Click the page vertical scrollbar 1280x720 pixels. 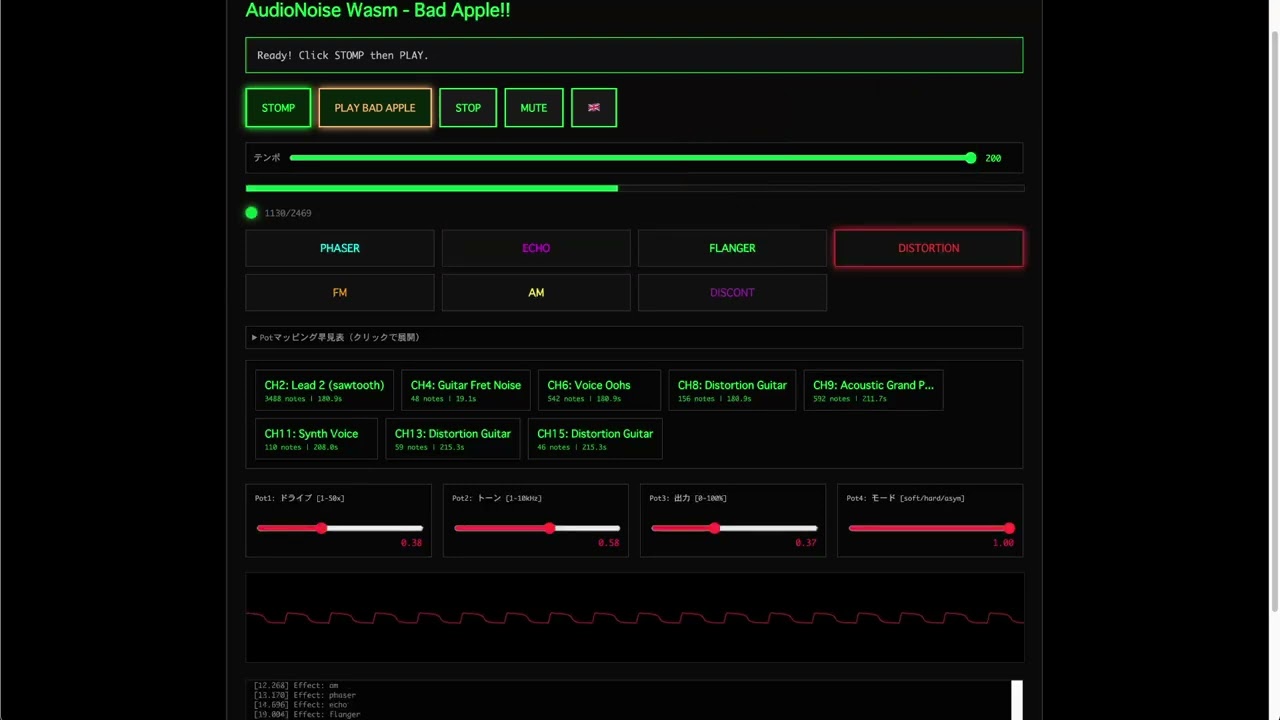(1273, 320)
